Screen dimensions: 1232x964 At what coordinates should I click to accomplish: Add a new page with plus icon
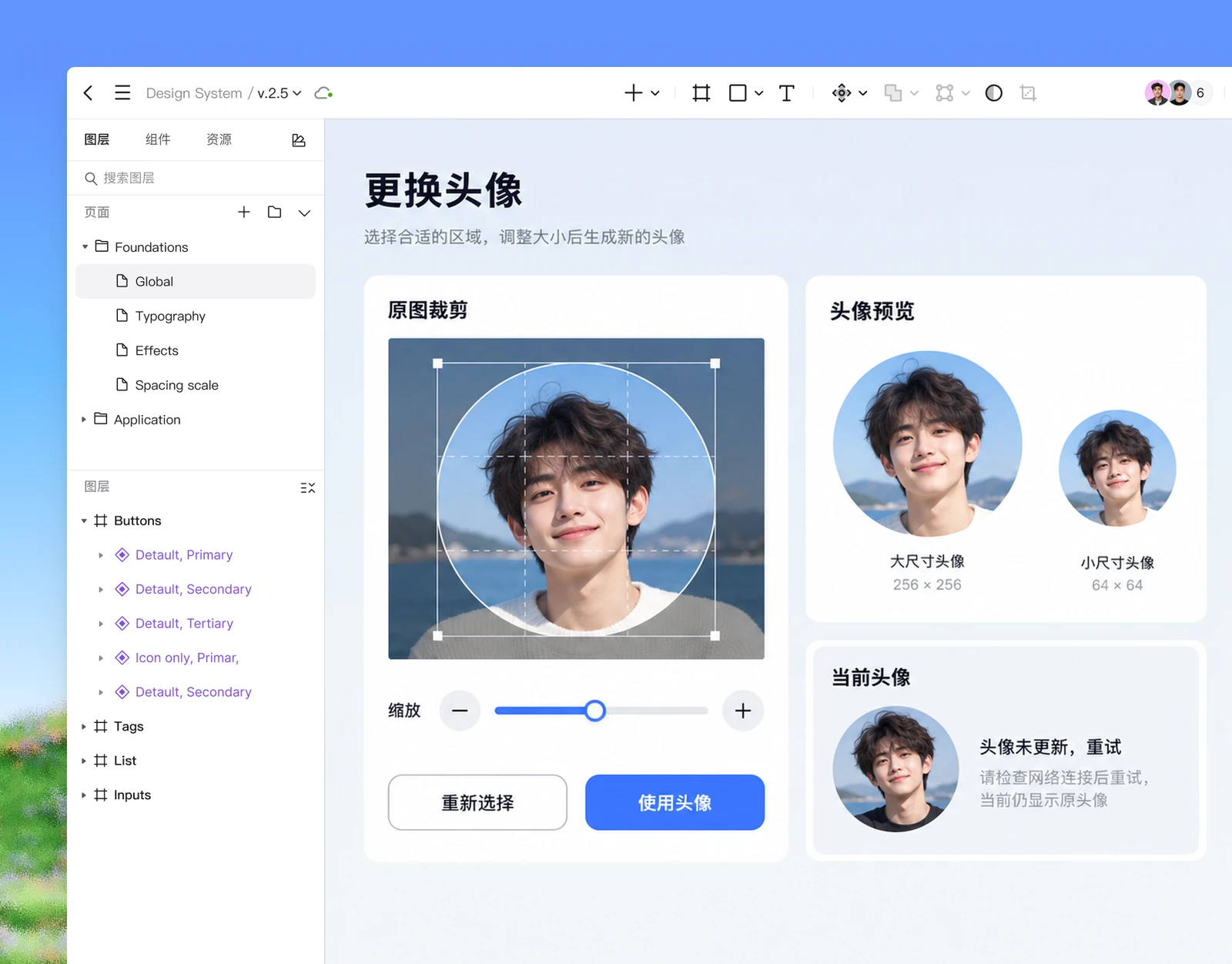(244, 212)
